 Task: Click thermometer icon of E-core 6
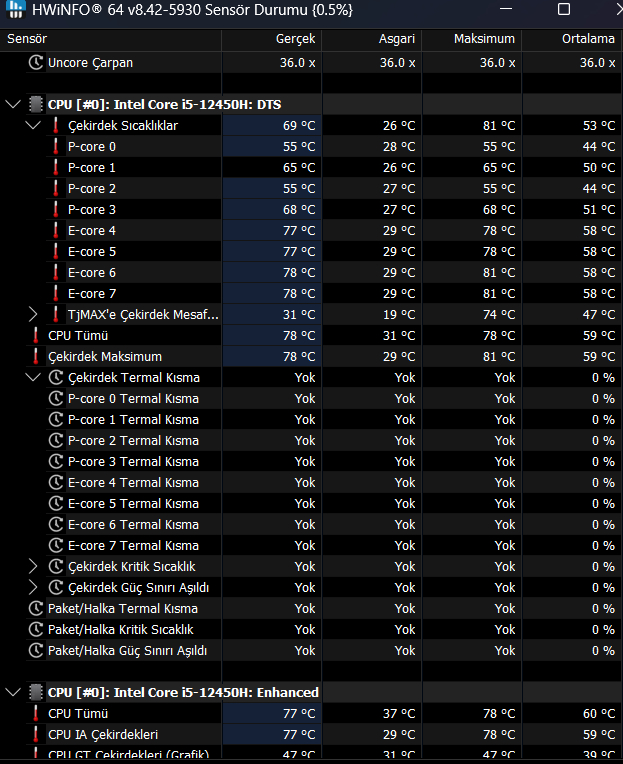[56, 272]
